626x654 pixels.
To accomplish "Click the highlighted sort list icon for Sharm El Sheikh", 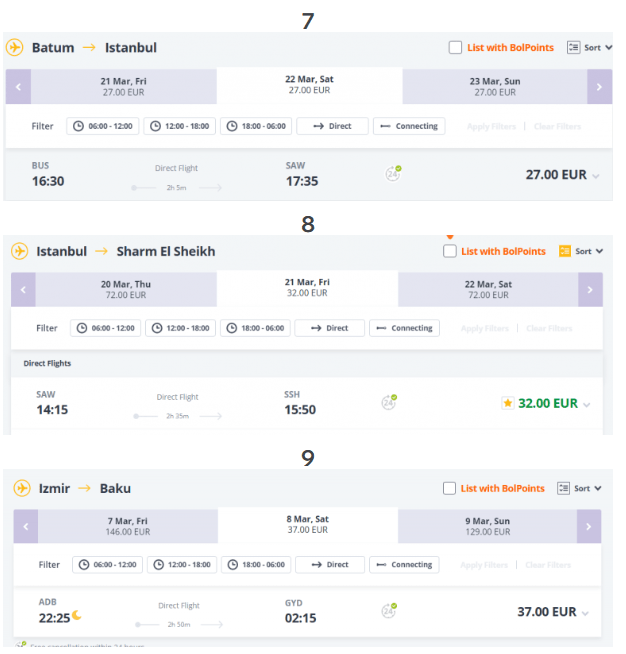I will (x=565, y=251).
